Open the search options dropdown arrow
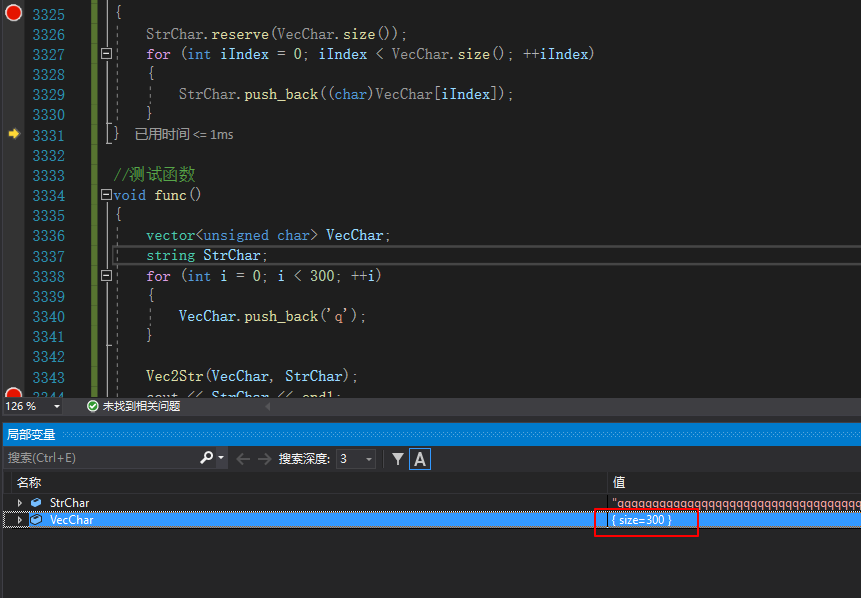 [221, 457]
